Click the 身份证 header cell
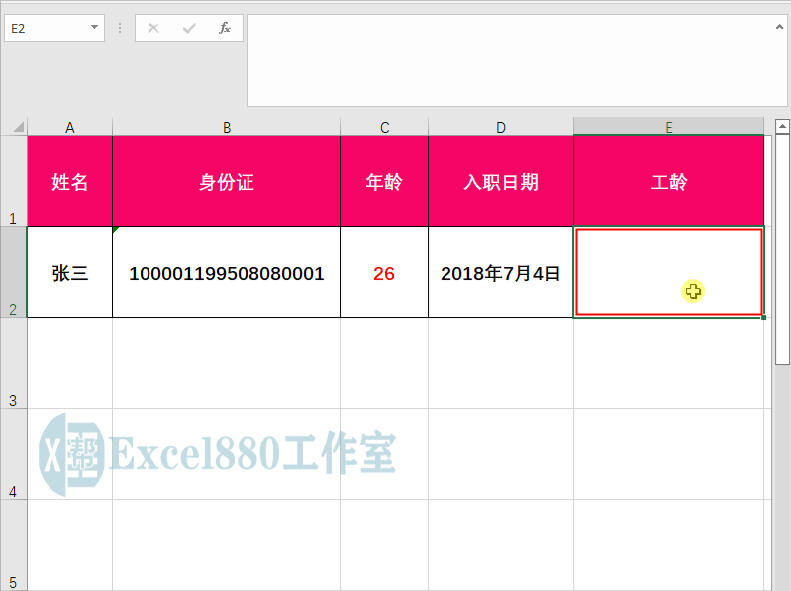Screen dimensions: 791x591 [227, 181]
